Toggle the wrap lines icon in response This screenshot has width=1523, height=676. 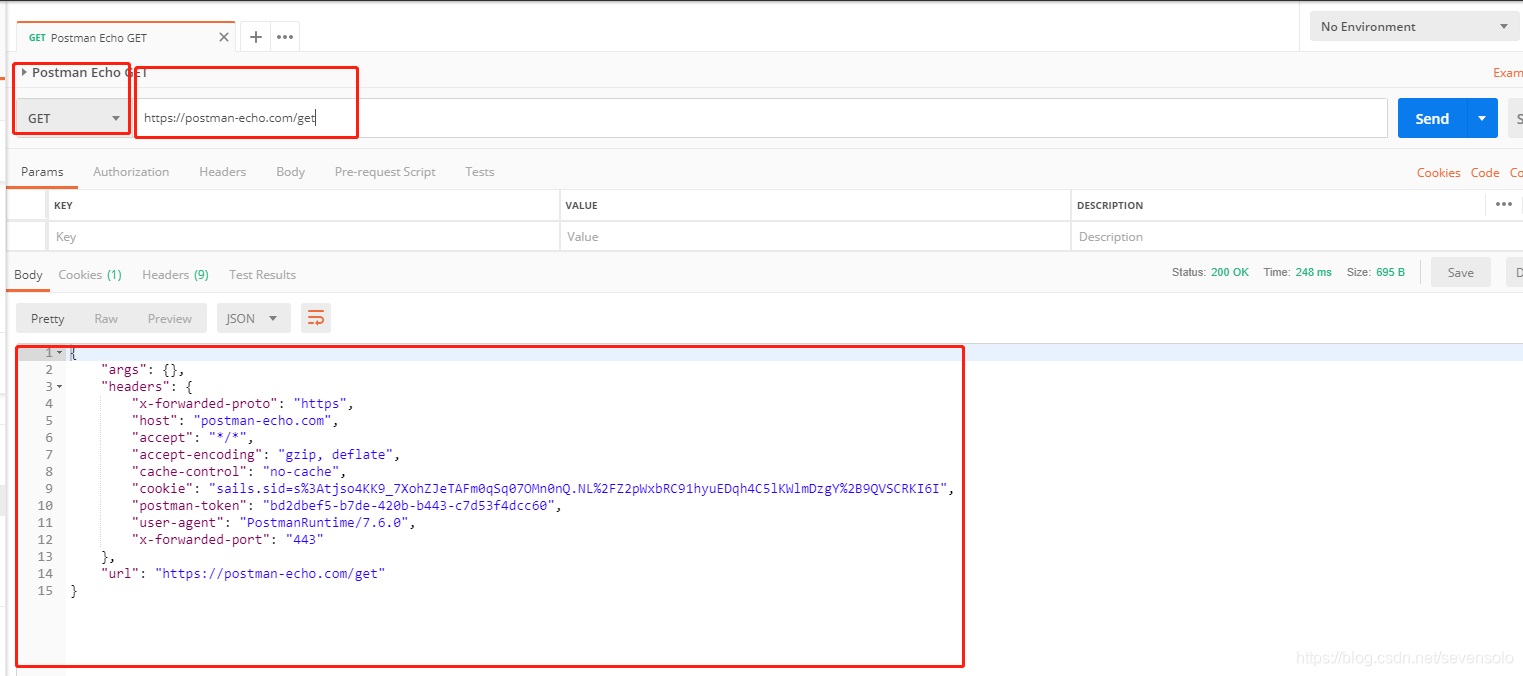[316, 318]
